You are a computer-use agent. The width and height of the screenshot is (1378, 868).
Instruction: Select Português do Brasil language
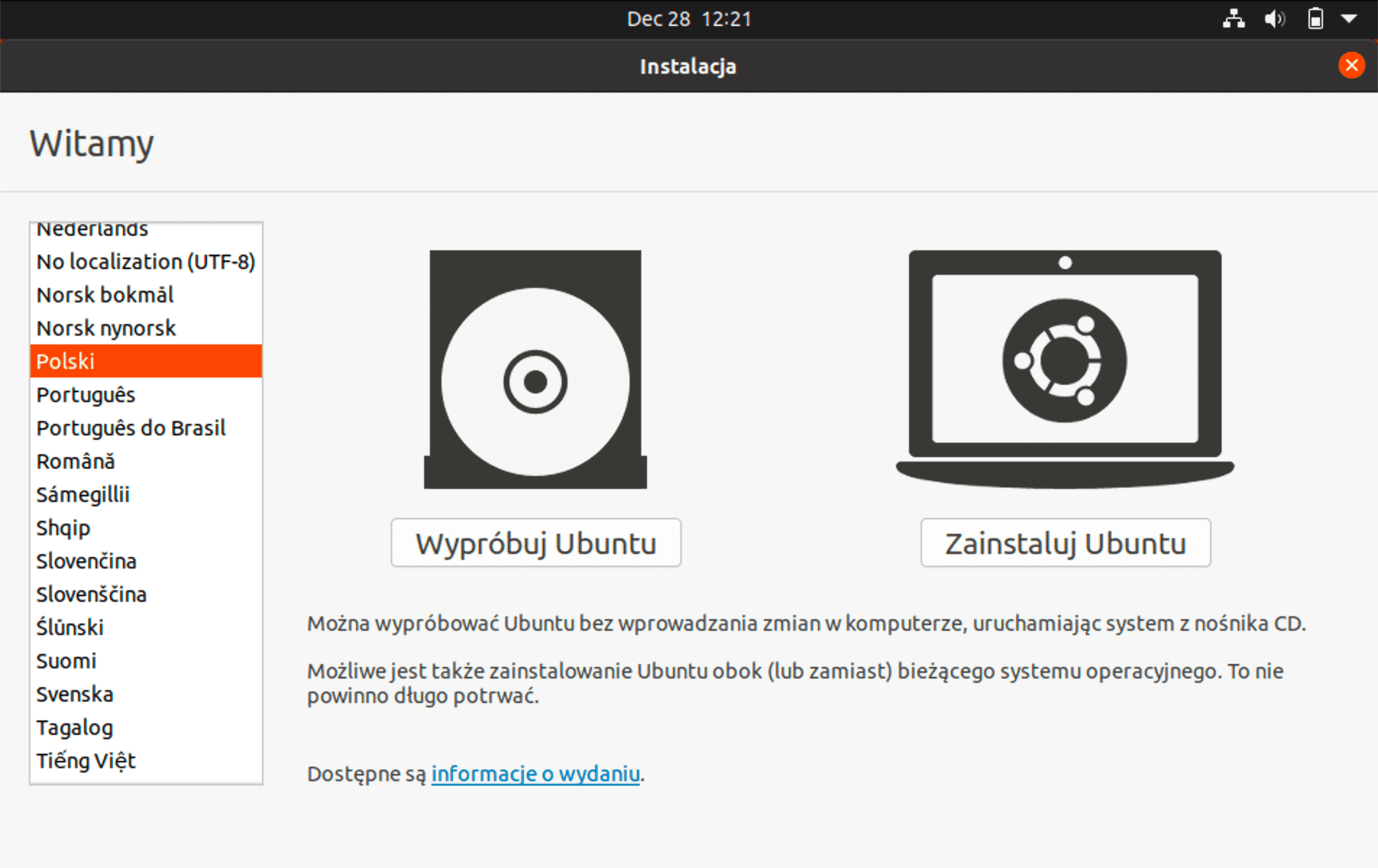pos(146,427)
